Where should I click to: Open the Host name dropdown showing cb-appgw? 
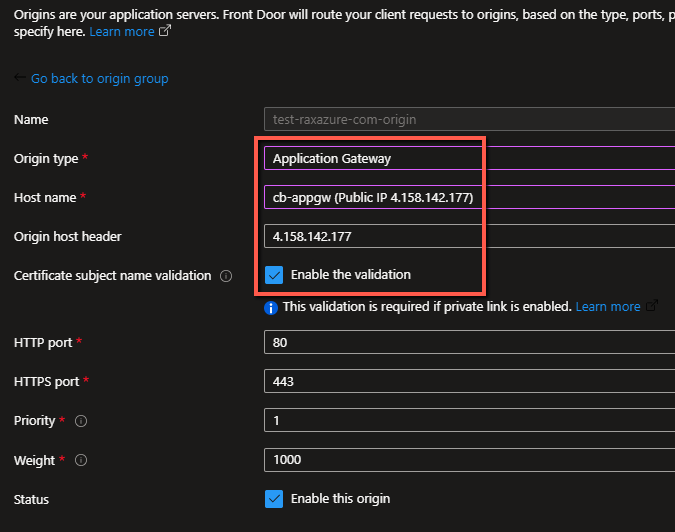pos(469,198)
